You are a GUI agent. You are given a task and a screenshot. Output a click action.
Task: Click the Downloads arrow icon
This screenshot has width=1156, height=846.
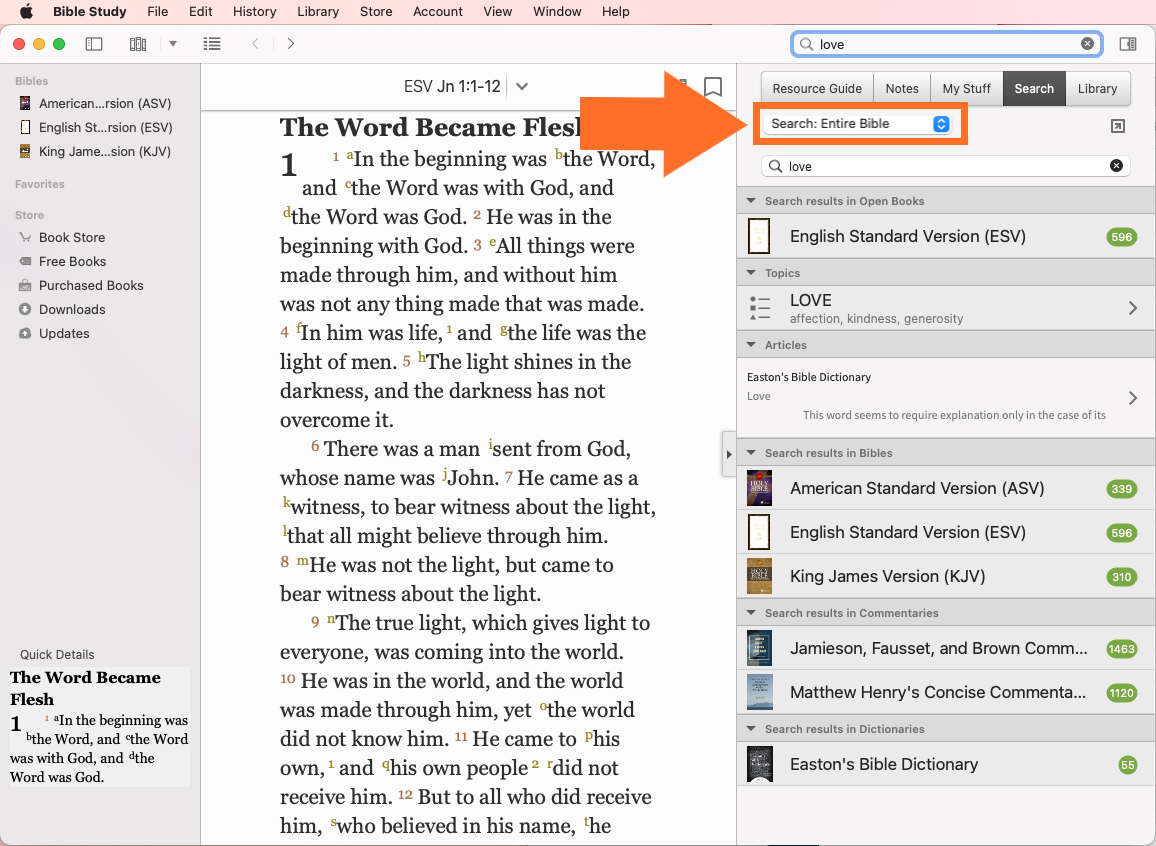pyautogui.click(x=25, y=310)
